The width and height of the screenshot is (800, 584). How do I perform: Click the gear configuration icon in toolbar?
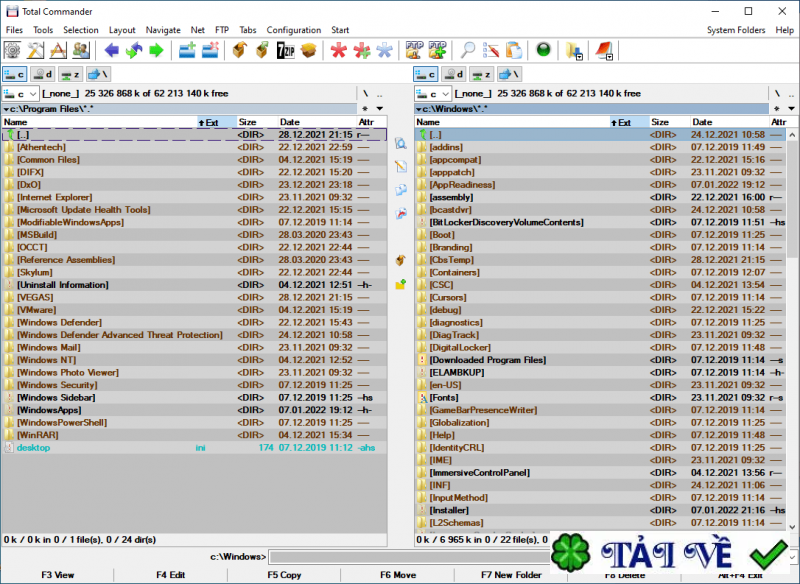coord(13,50)
